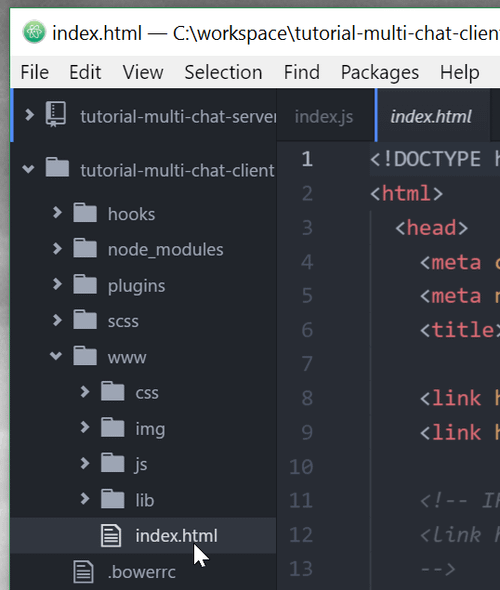Click the node_modules folder icon
Image resolution: width=500 pixels, height=590 pixels.
point(85,248)
